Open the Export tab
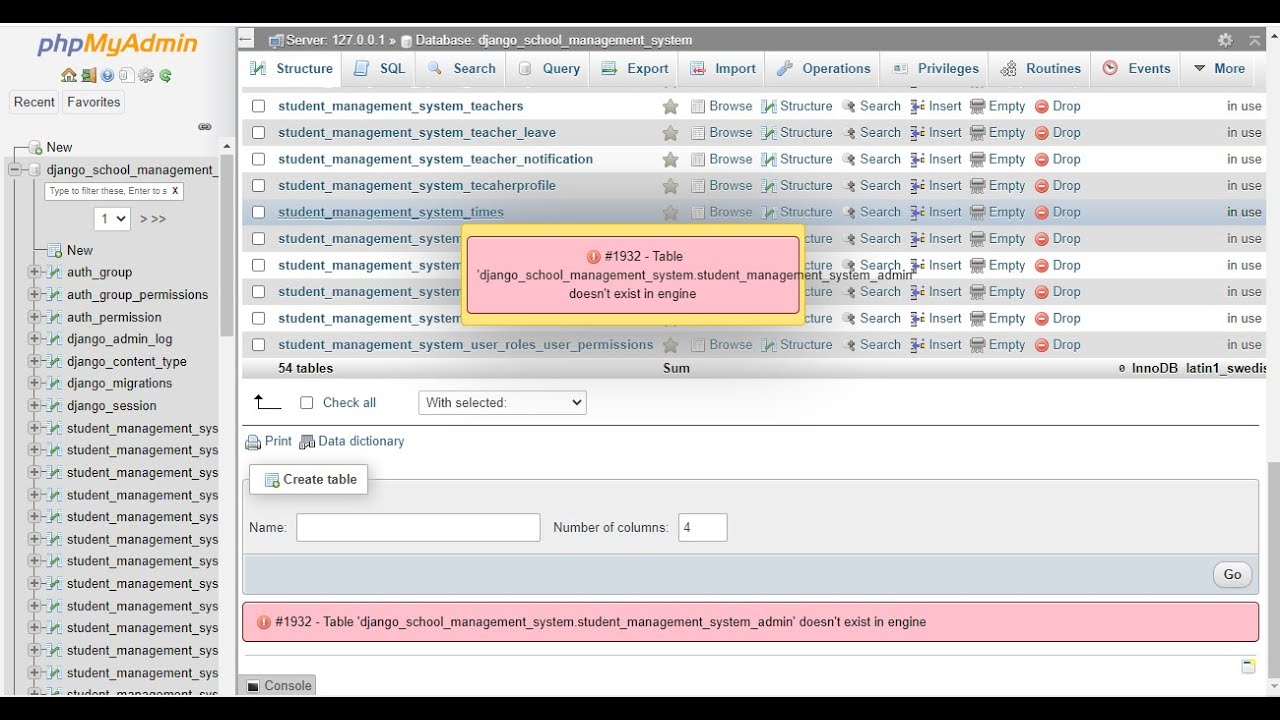The width and height of the screenshot is (1280, 720). (x=635, y=69)
